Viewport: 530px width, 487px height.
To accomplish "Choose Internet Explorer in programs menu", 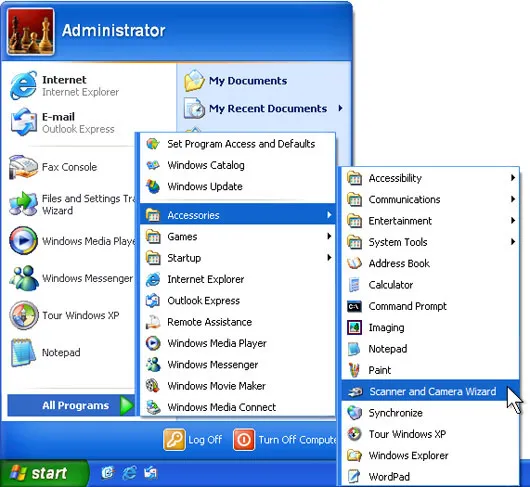I will click(238, 279).
